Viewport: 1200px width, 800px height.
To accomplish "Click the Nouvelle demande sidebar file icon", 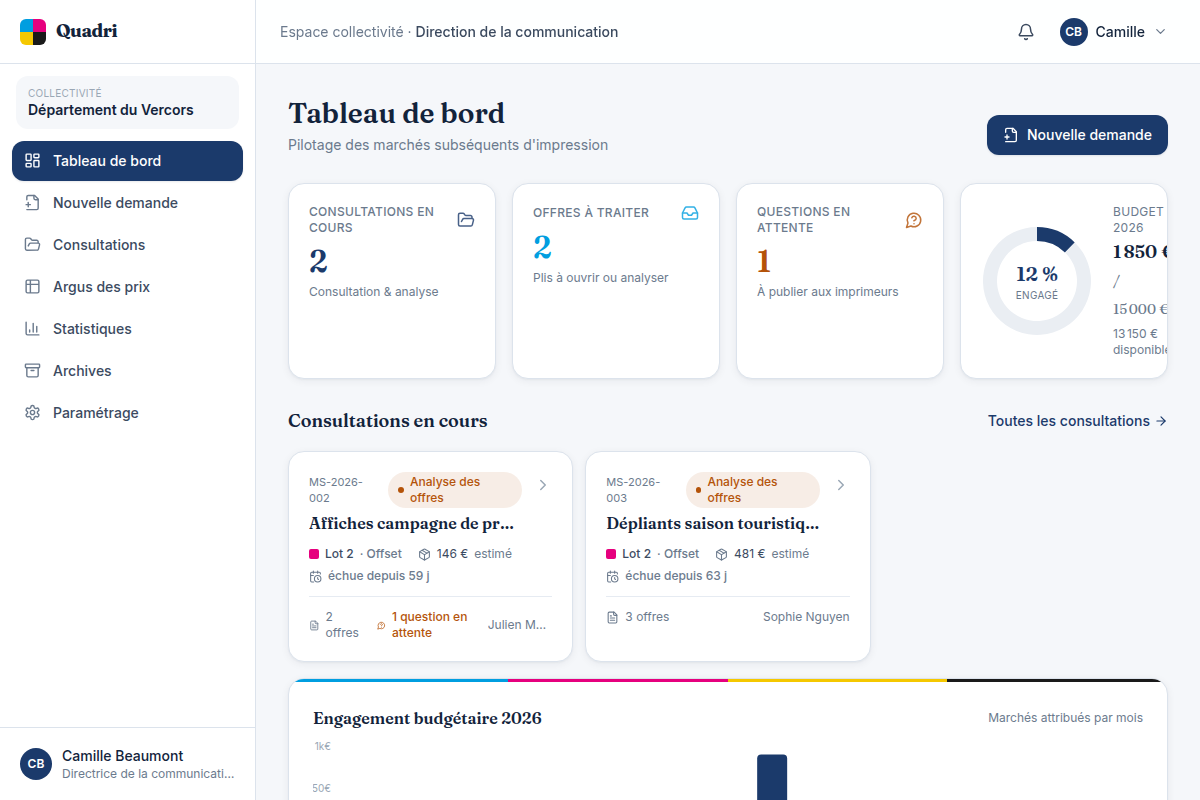I will [33, 203].
